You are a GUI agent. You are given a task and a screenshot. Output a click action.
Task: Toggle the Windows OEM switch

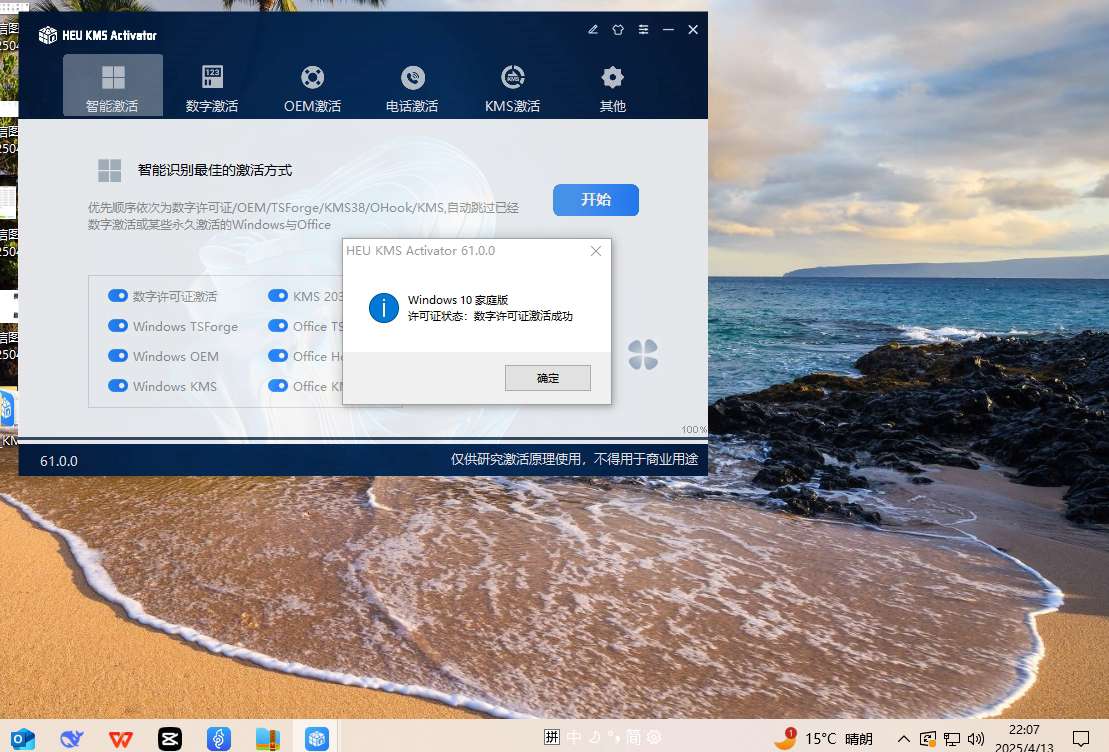tap(117, 356)
